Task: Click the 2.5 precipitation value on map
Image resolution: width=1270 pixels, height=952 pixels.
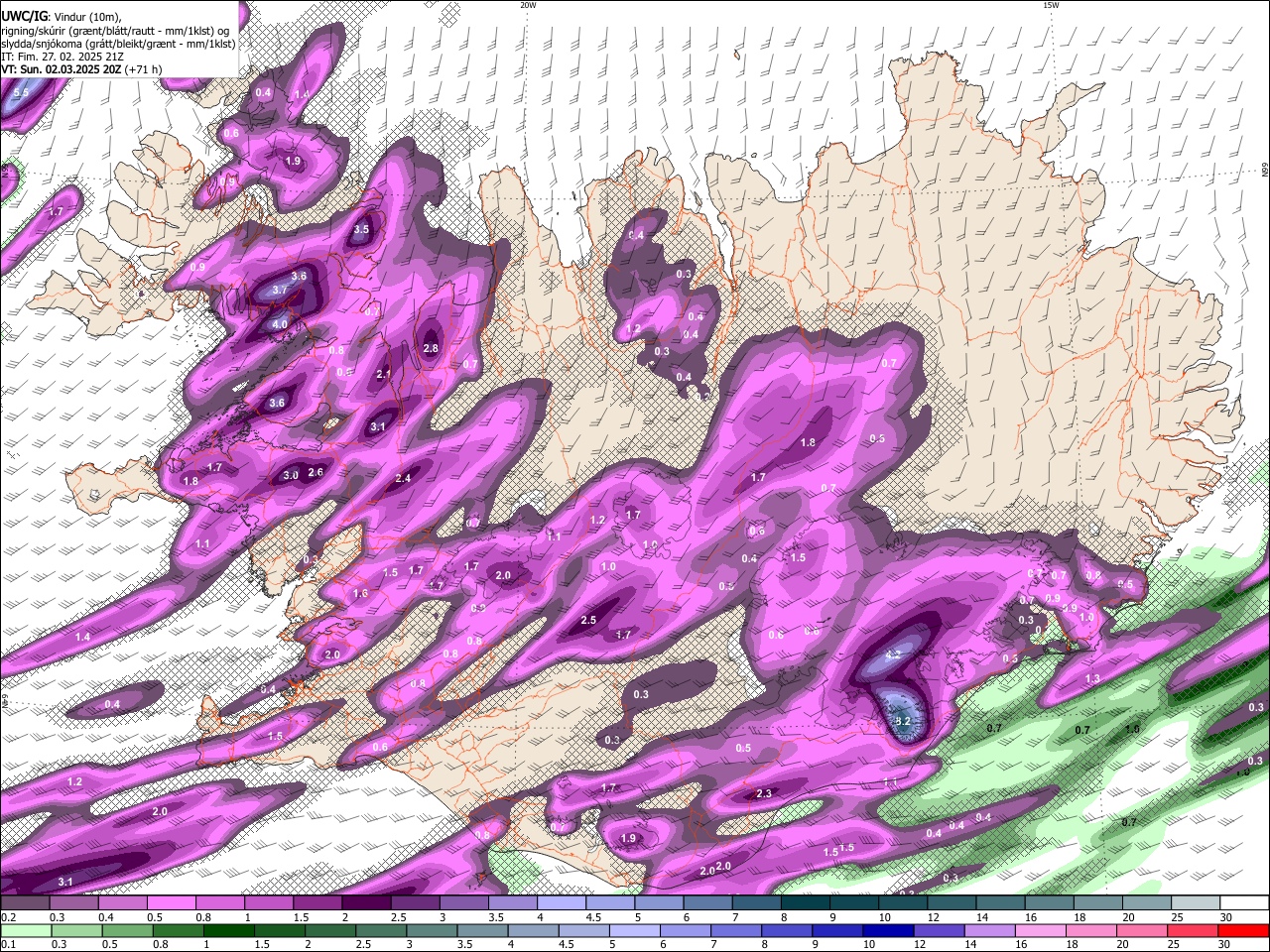Action: (588, 620)
